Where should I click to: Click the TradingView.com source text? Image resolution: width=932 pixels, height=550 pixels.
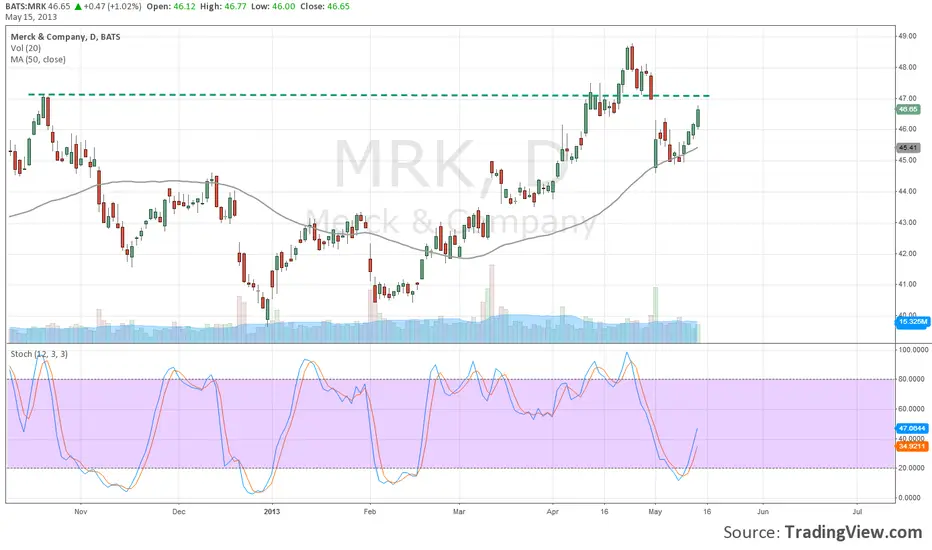(853, 532)
